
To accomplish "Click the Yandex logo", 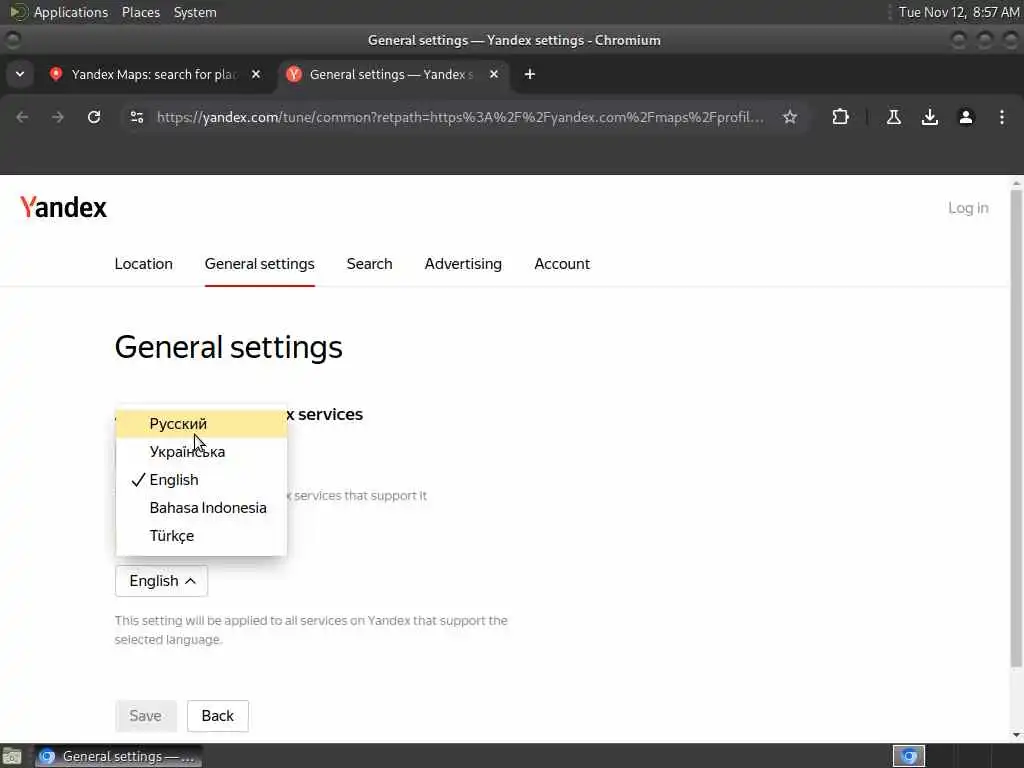I will (63, 208).
